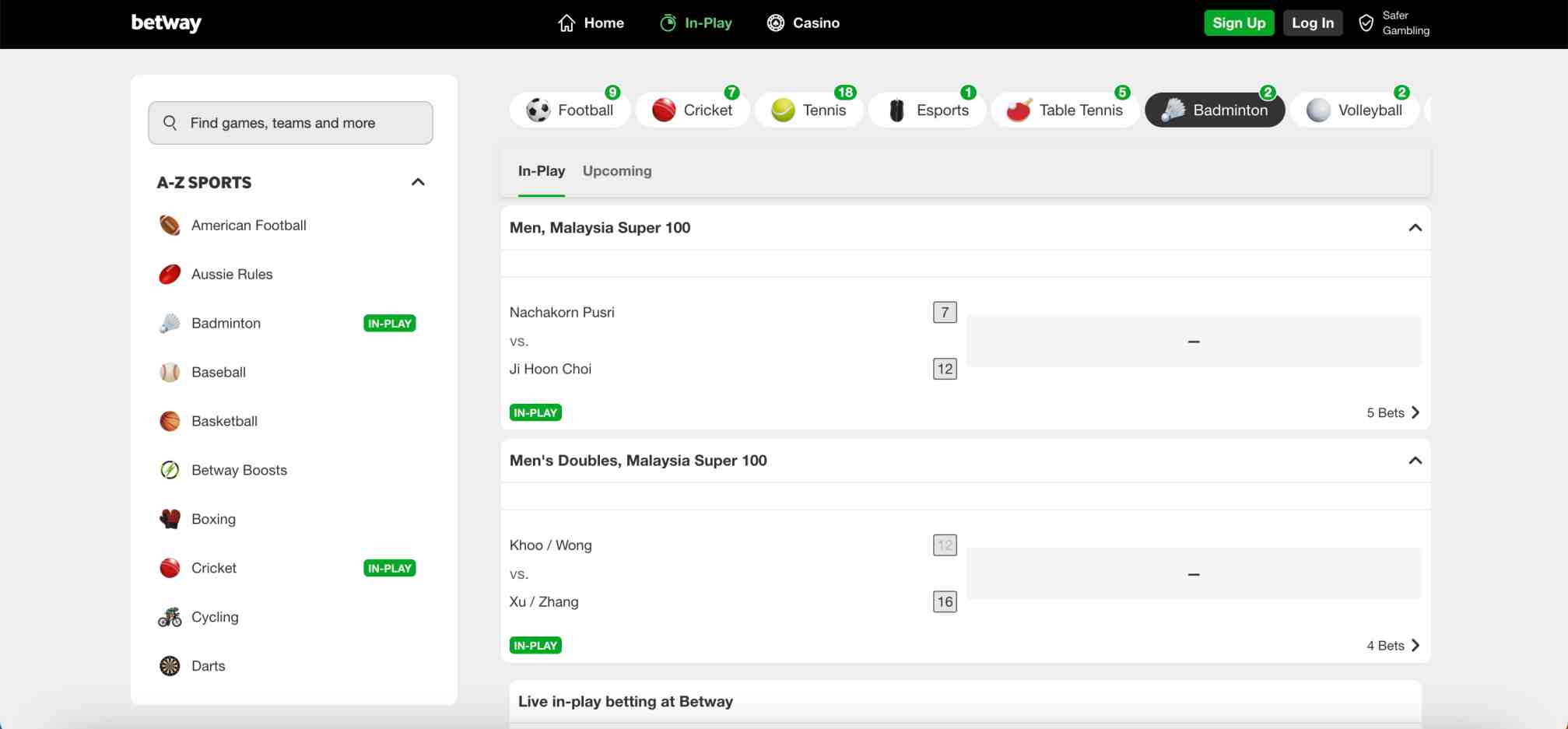Focus the Find games search field
The height and width of the screenshot is (729, 1568).
(x=290, y=123)
